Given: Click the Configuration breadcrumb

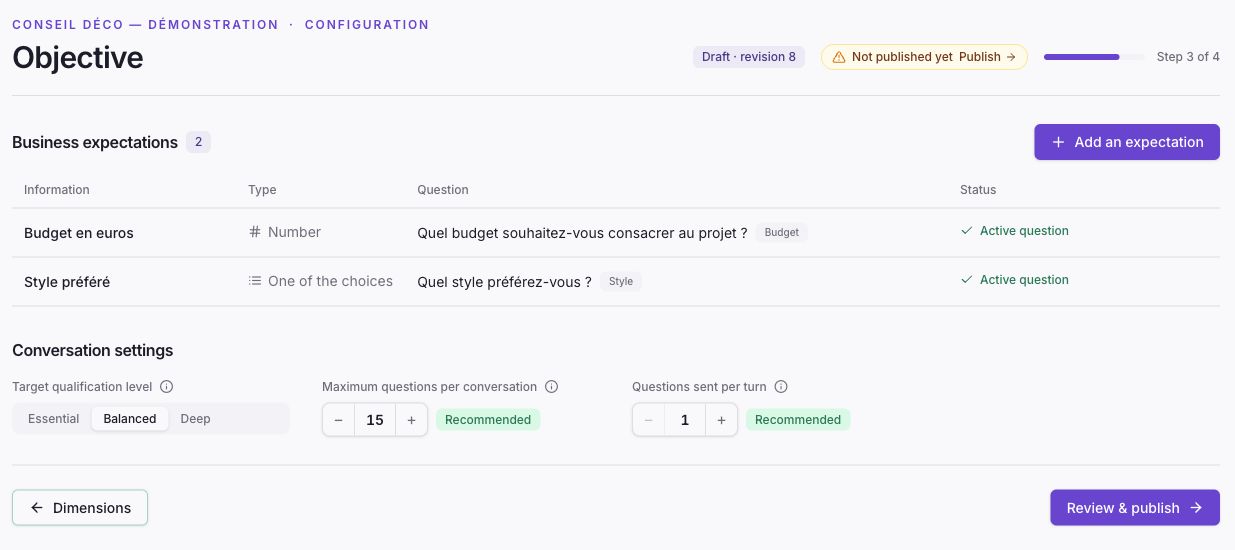Looking at the screenshot, I should coord(367,24).
